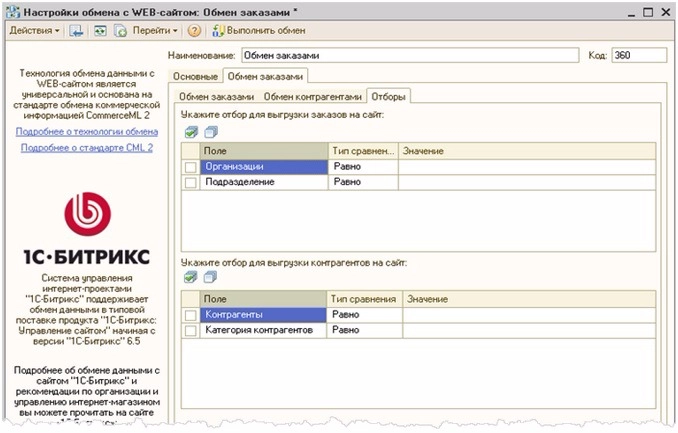Image resolution: width=678 pixels, height=433 pixels.
Task: Enable the Организации filter checkbox
Action: pyautogui.click(x=191, y=168)
